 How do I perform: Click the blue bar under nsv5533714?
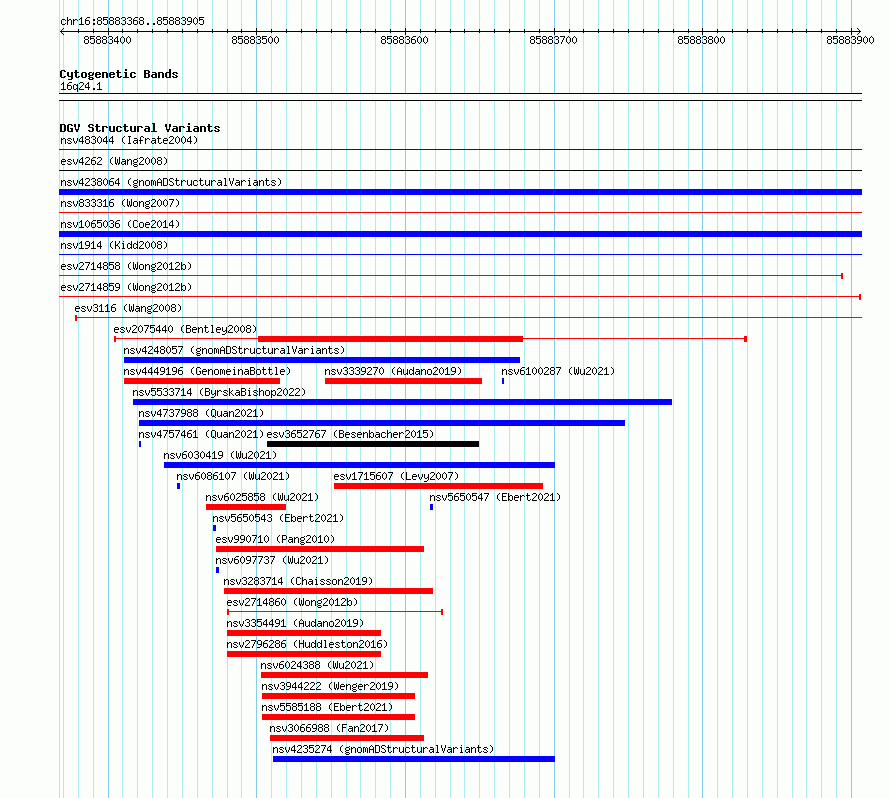pos(402,402)
